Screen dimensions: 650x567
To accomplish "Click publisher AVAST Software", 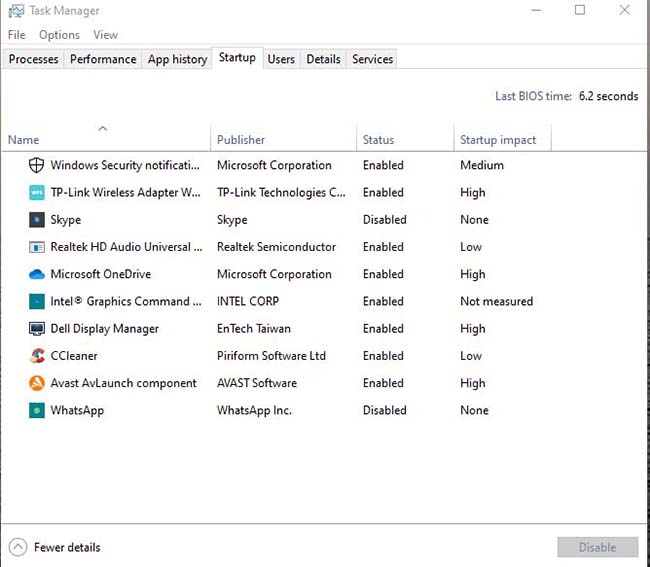I will [257, 383].
